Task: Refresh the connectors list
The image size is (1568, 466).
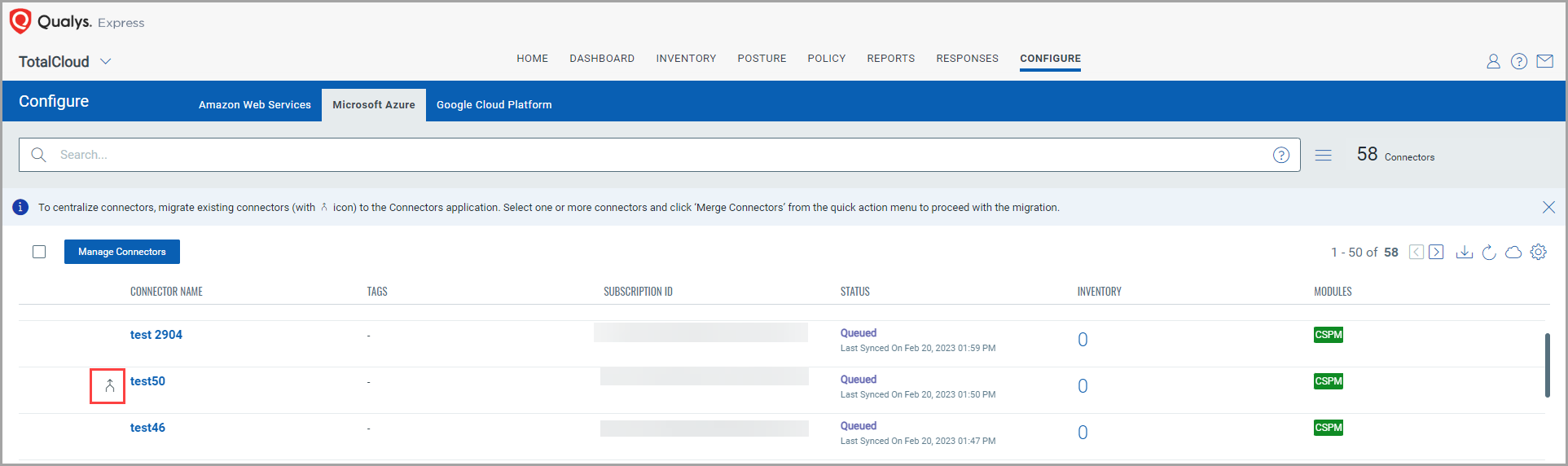Action: point(1489,252)
